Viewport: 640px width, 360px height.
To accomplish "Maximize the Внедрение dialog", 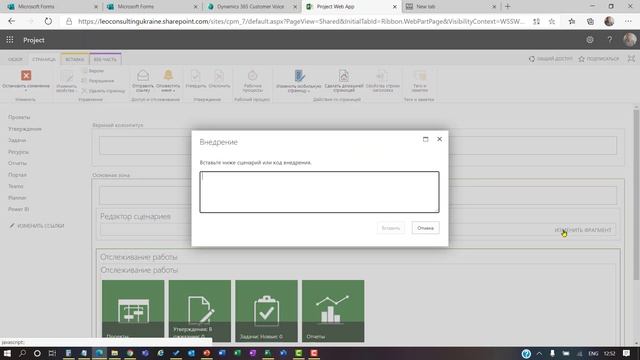I will click(425, 139).
